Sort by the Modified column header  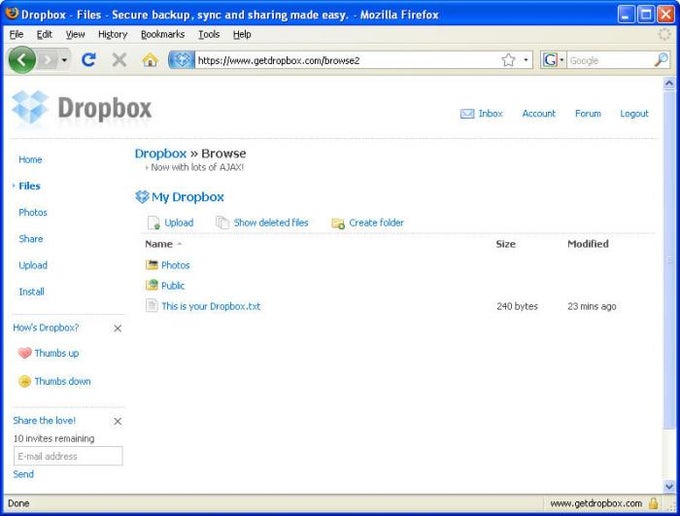(x=588, y=244)
